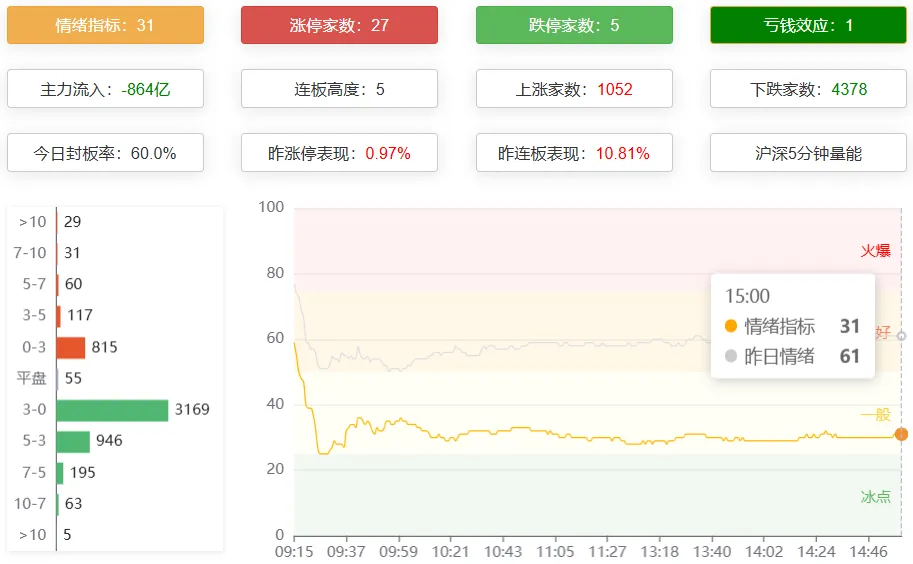The image size is (913, 564).
Task: Click the 5-3 green bar with 946
Action: tap(73, 442)
